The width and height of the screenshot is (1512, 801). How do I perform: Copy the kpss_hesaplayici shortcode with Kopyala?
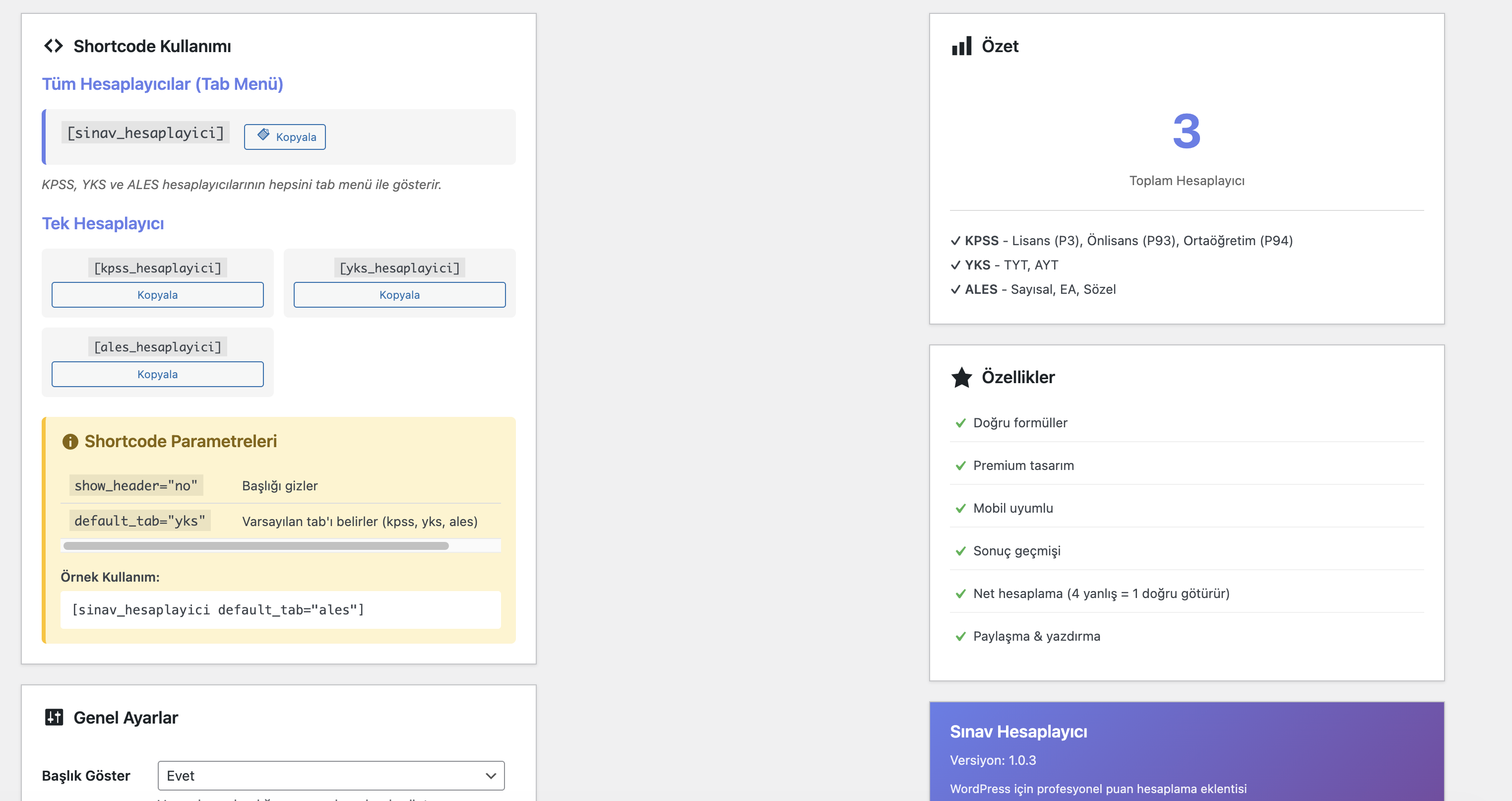point(157,295)
